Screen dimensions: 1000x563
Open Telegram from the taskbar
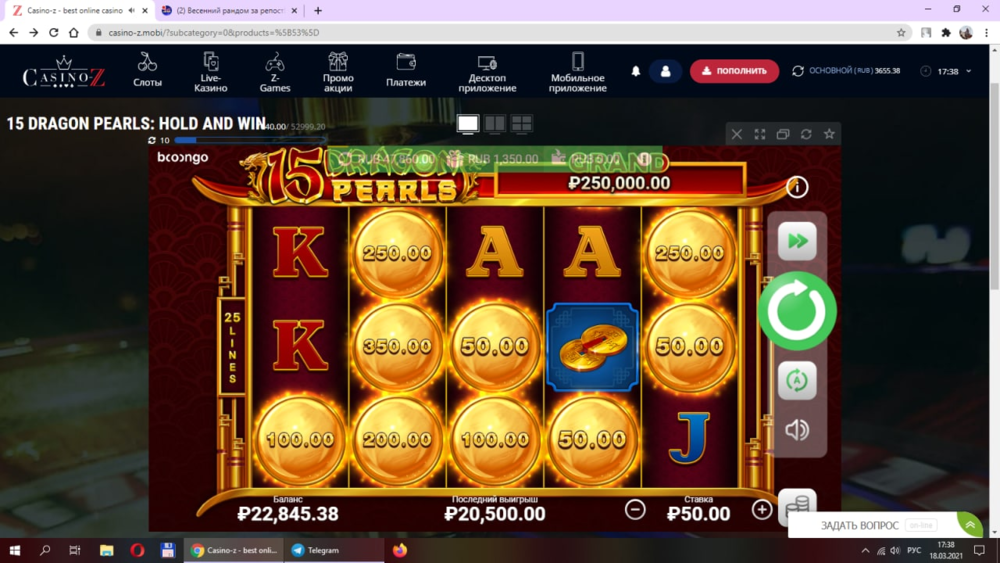[x=316, y=550]
